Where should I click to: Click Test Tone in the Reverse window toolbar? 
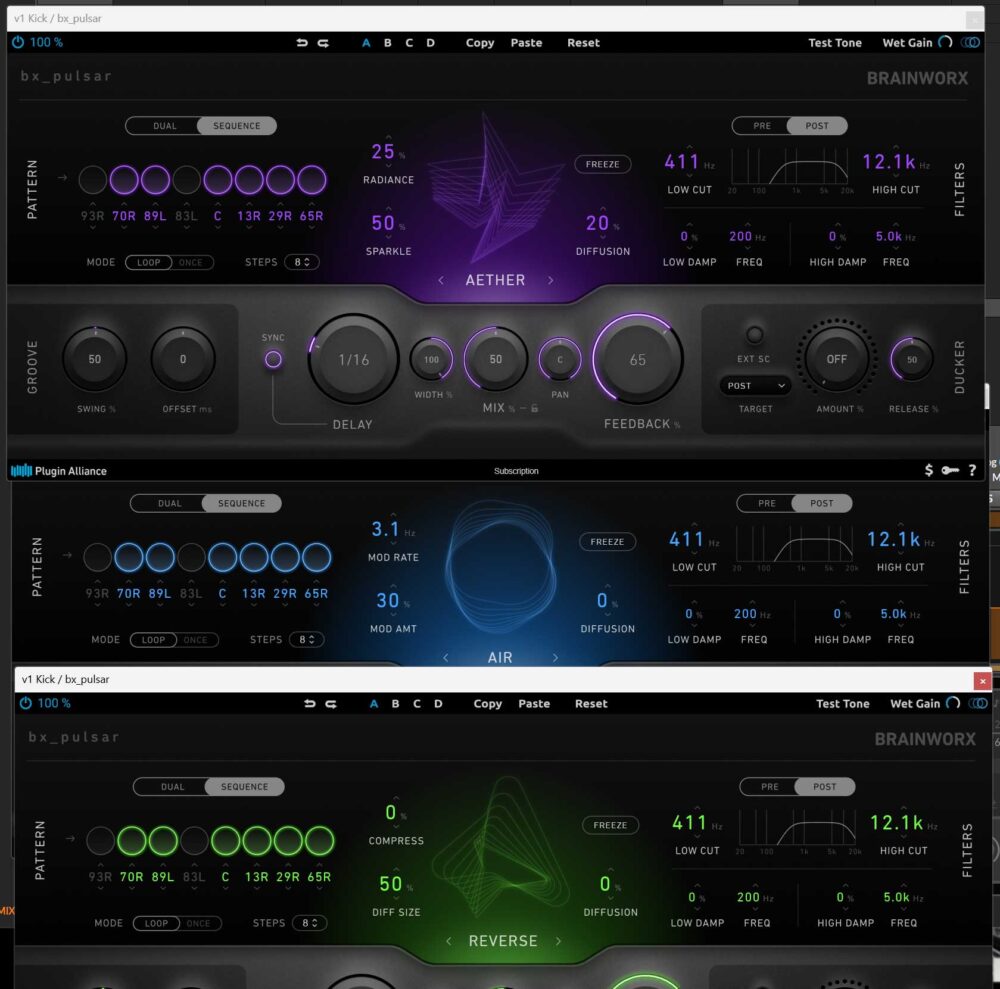click(842, 703)
